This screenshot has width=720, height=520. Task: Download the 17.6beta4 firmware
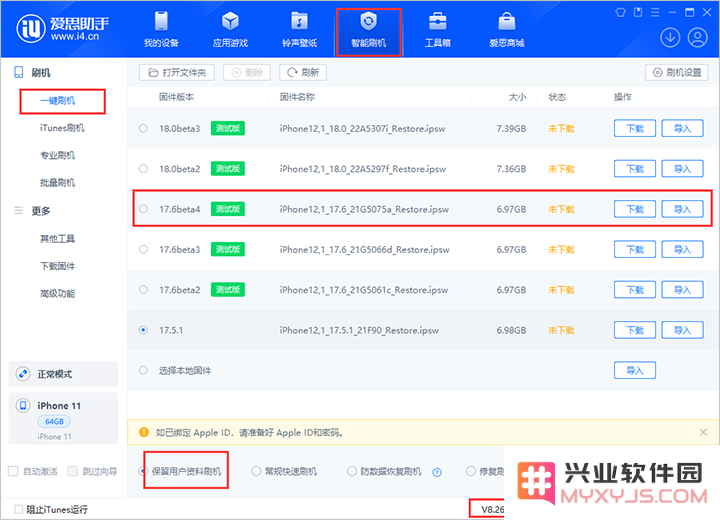click(635, 209)
